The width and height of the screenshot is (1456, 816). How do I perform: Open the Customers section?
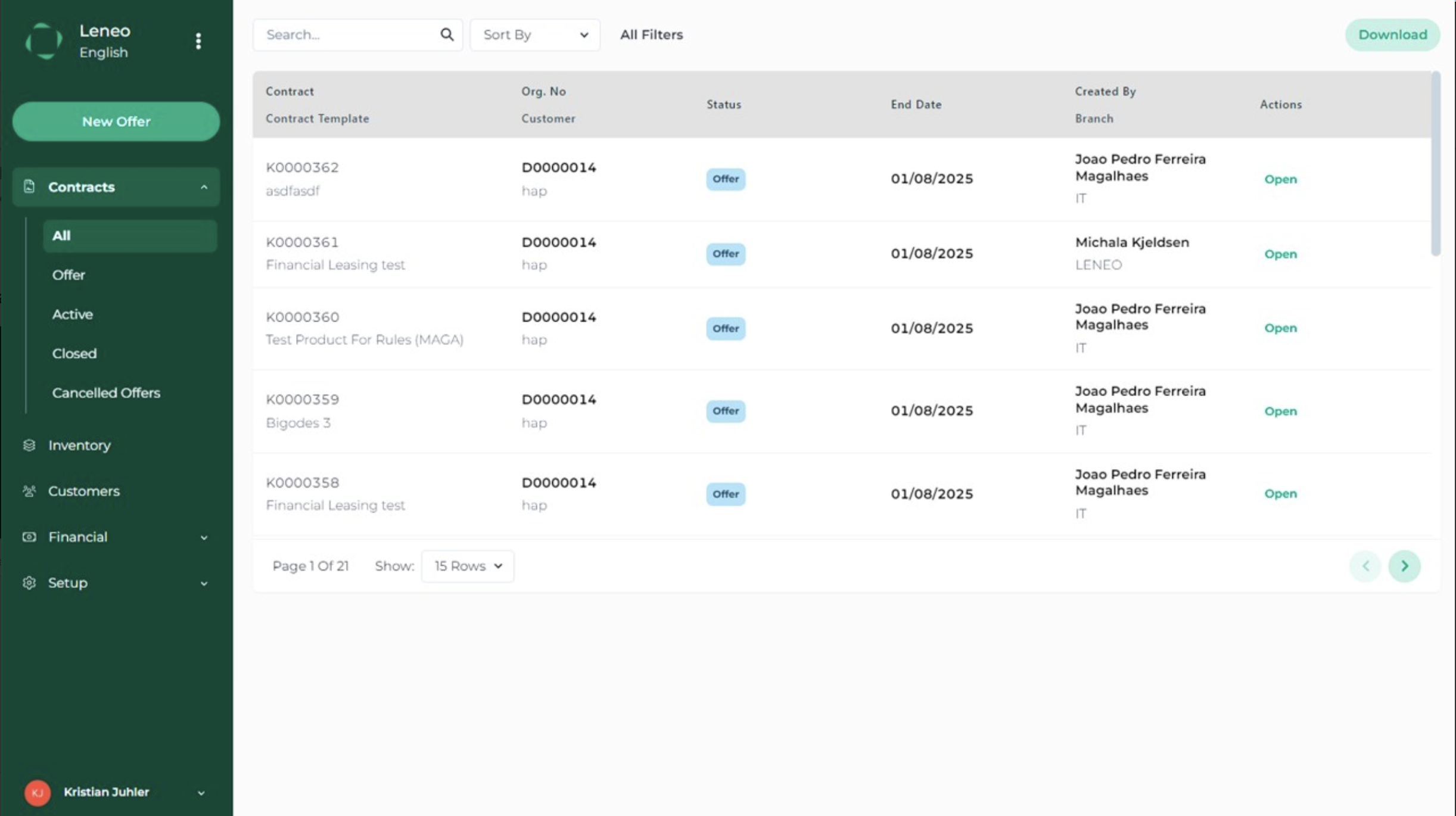84,491
